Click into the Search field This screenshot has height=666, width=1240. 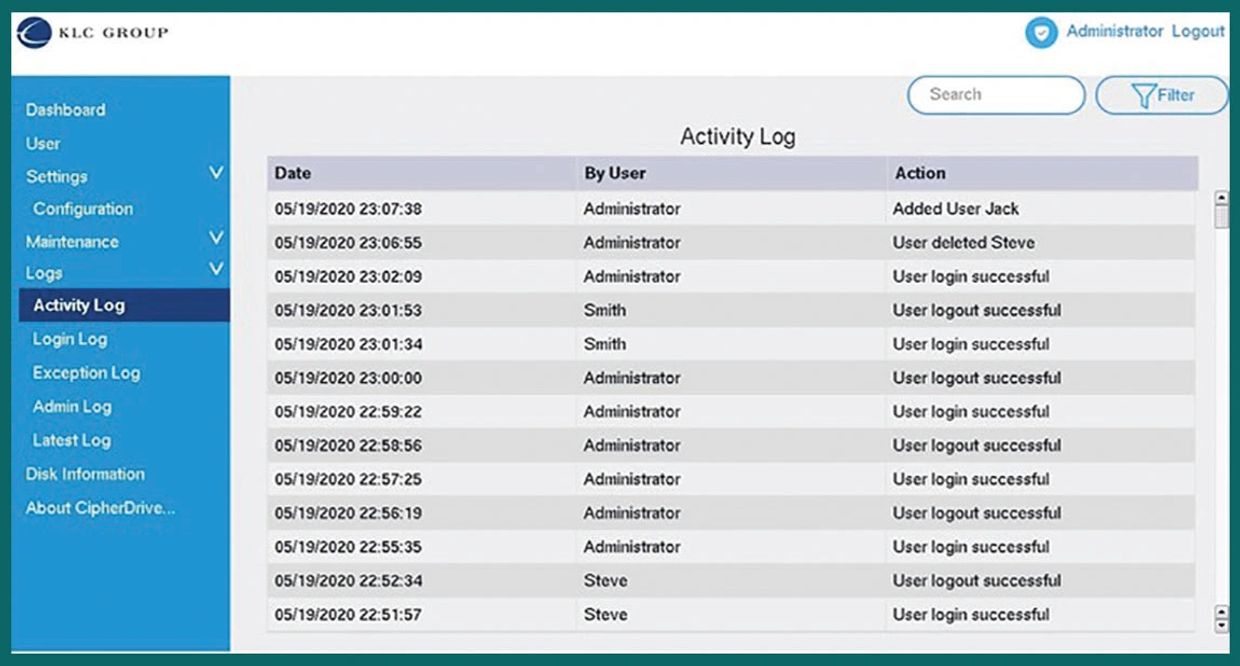point(995,95)
